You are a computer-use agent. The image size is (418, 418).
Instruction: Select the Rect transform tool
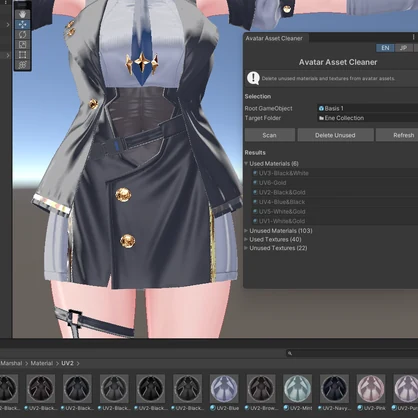coord(22,55)
